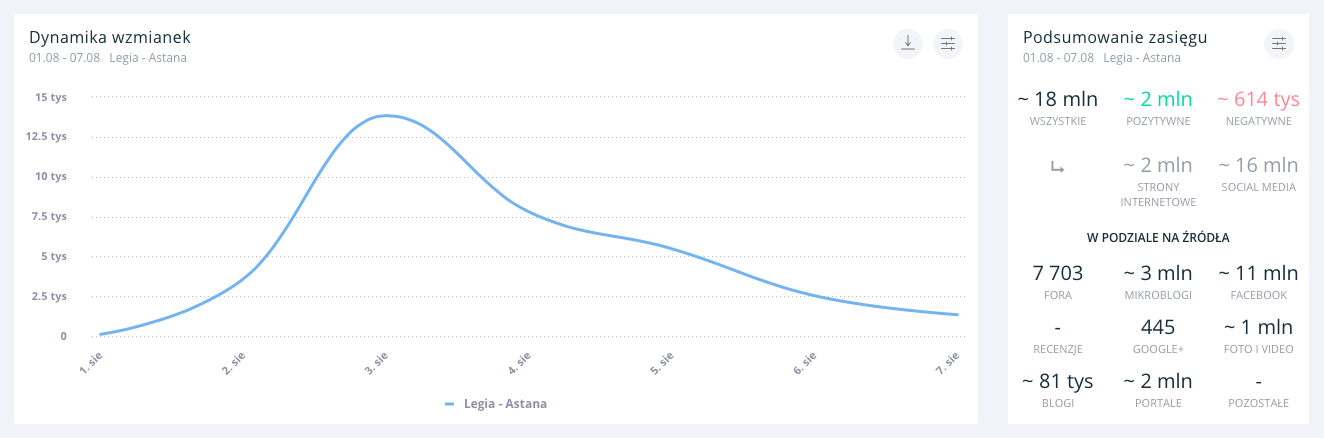The image size is (1324, 438).
Task: Select the ~ 2 mln Pozytywne value
Action: (1158, 99)
